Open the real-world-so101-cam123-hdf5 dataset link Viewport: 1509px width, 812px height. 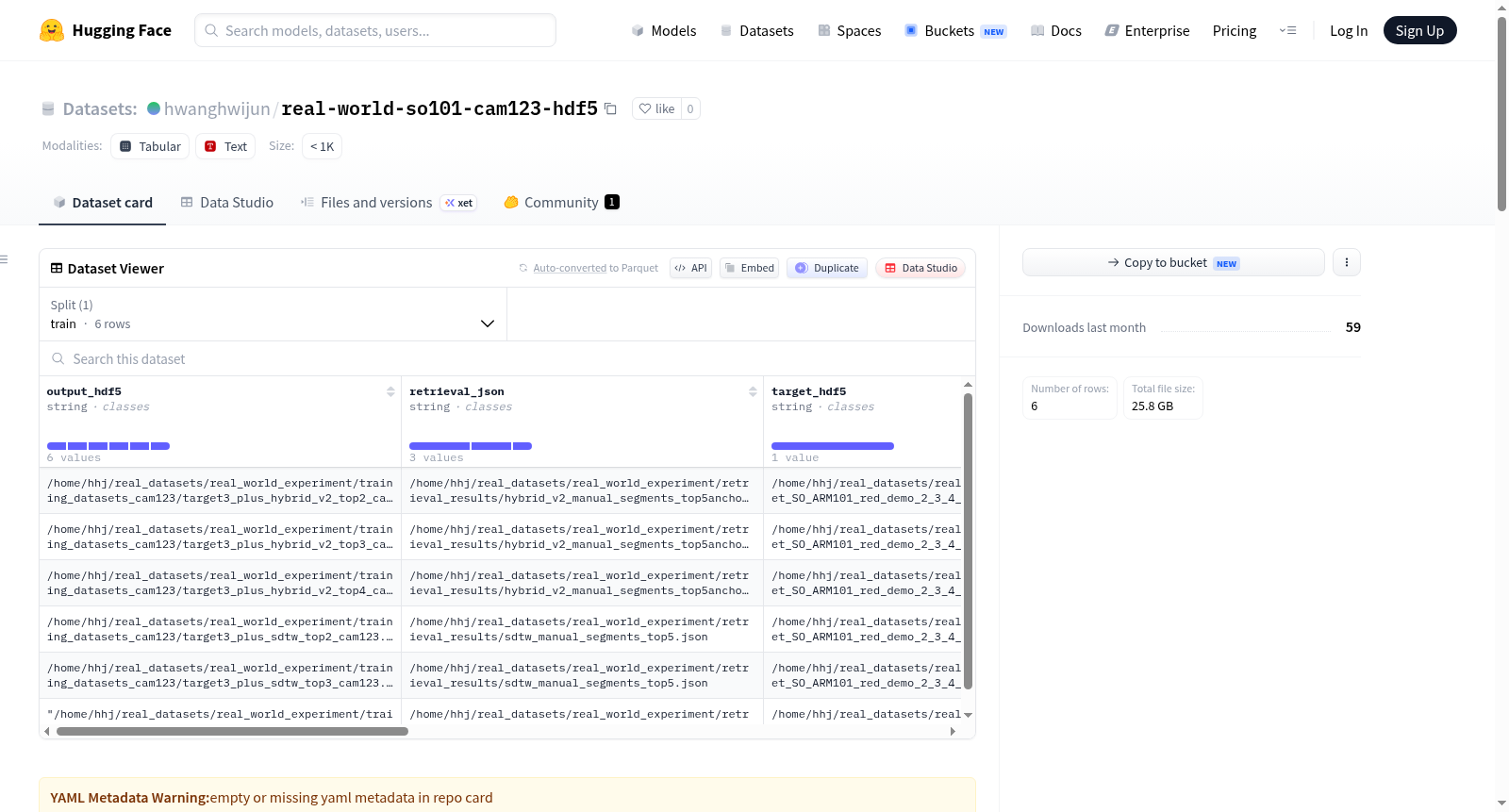(439, 108)
